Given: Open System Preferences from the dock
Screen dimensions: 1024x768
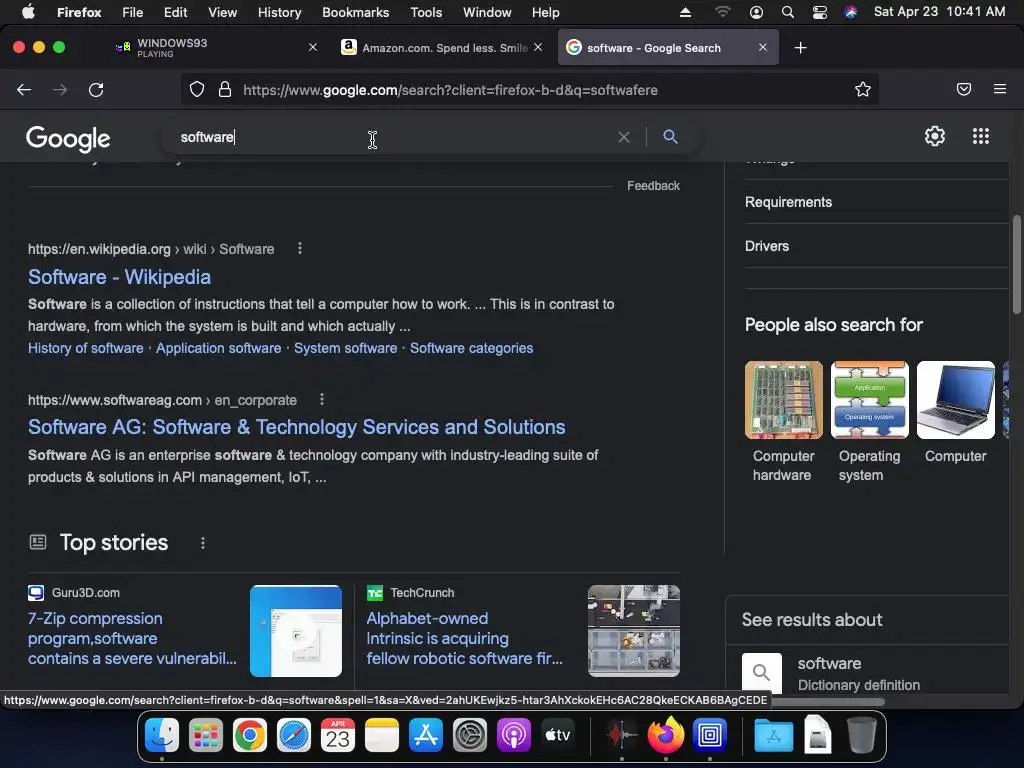Looking at the screenshot, I should (470, 735).
